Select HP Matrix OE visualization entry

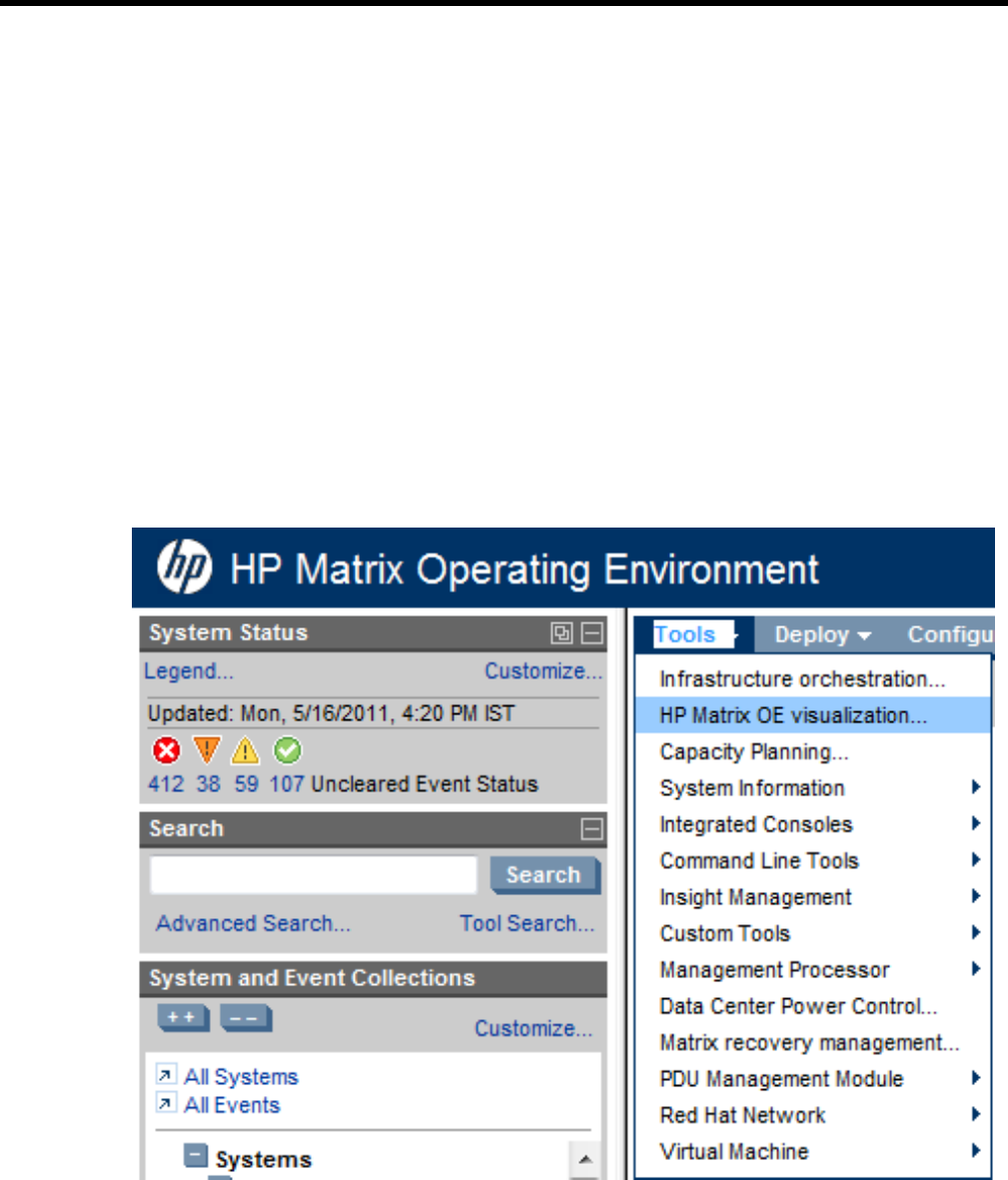(x=812, y=715)
